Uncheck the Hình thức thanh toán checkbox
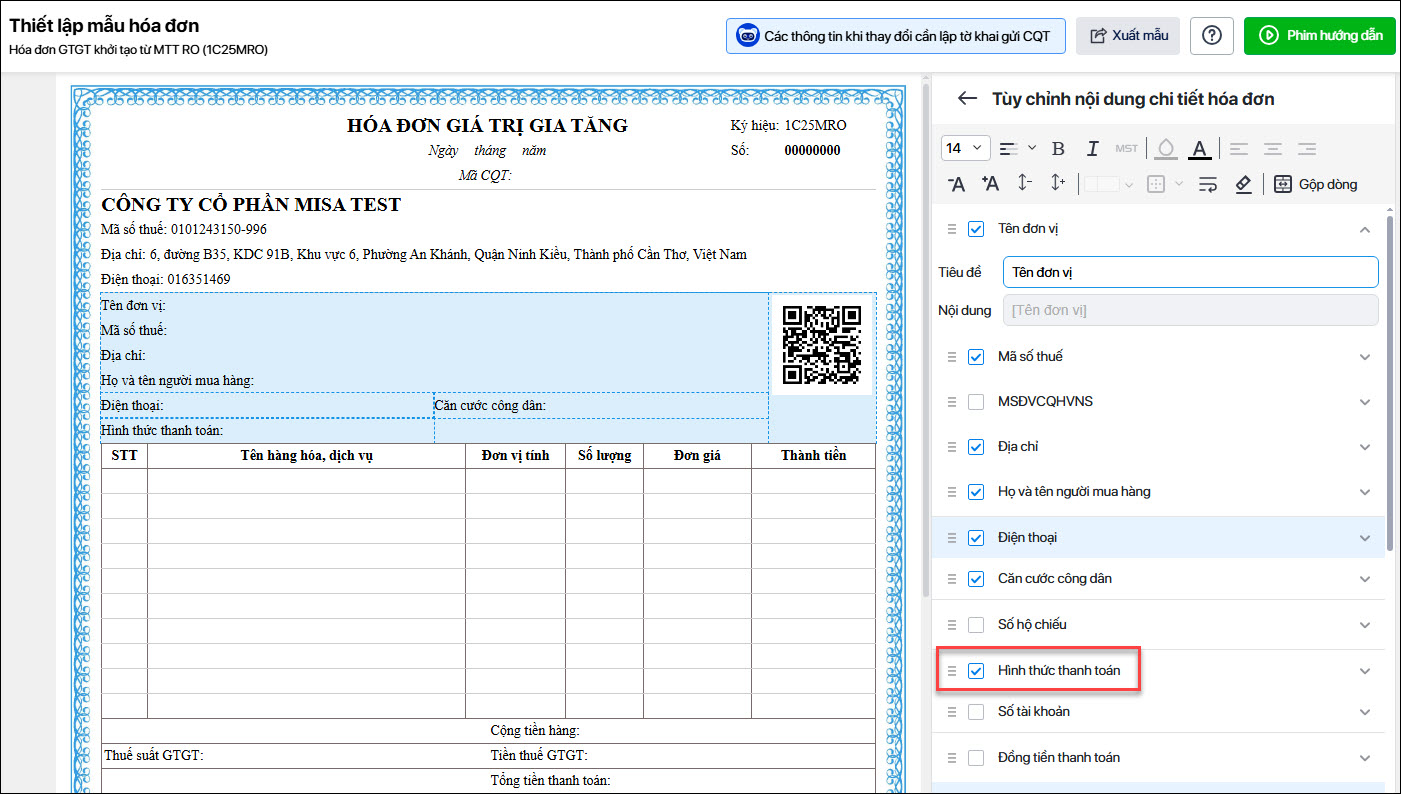This screenshot has width=1401, height=794. [x=976, y=671]
